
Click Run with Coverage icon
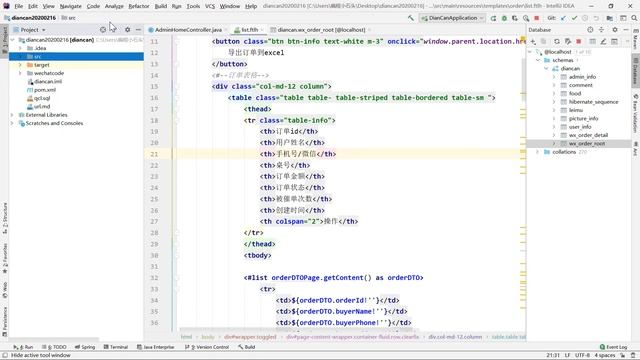[x=515, y=18]
